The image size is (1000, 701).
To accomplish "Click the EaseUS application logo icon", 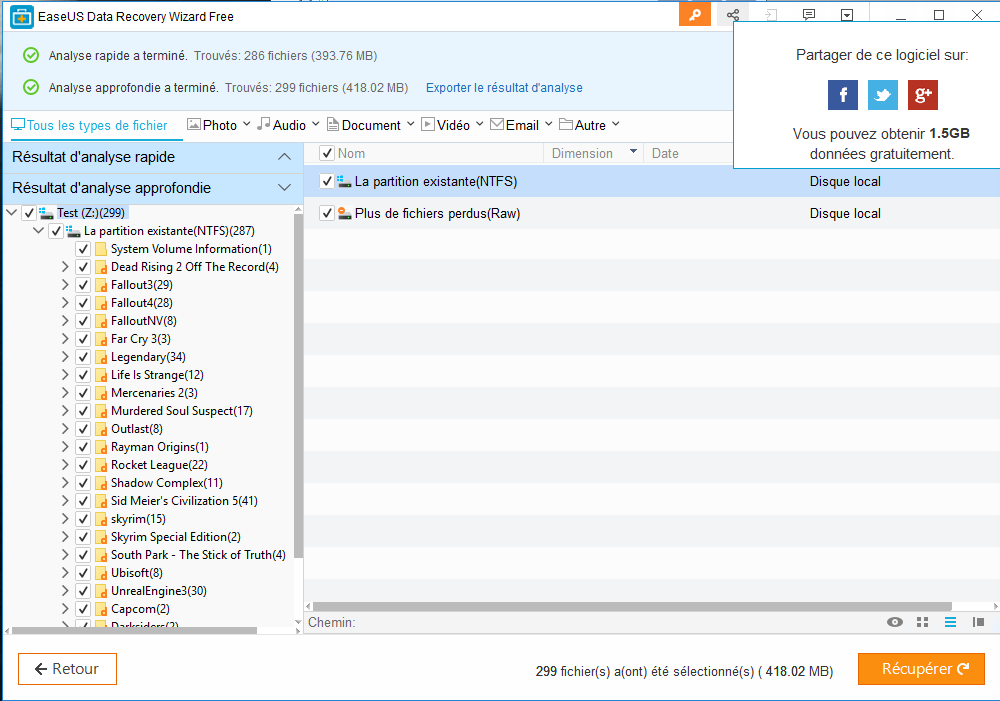I will [x=22, y=17].
